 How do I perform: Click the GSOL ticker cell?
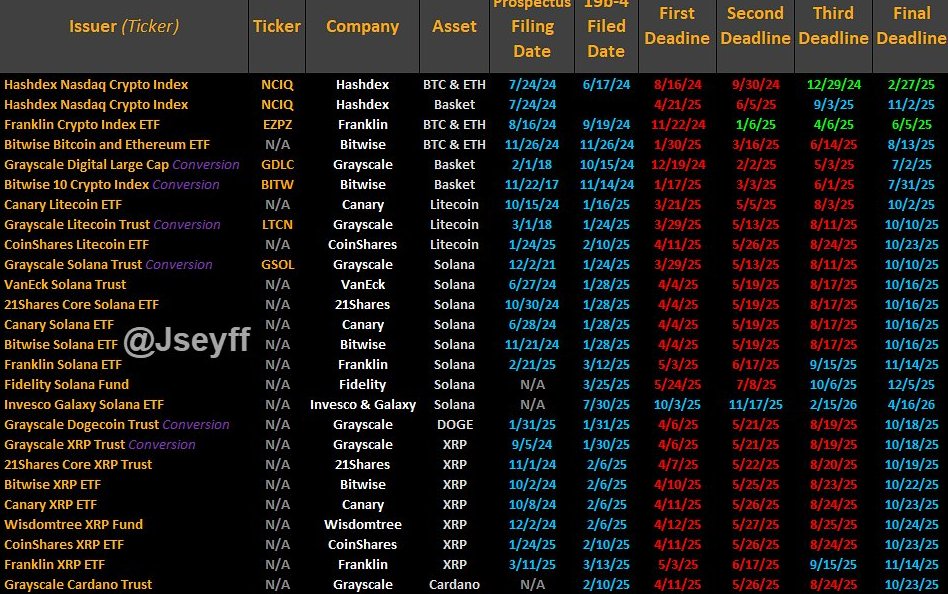[x=277, y=265]
